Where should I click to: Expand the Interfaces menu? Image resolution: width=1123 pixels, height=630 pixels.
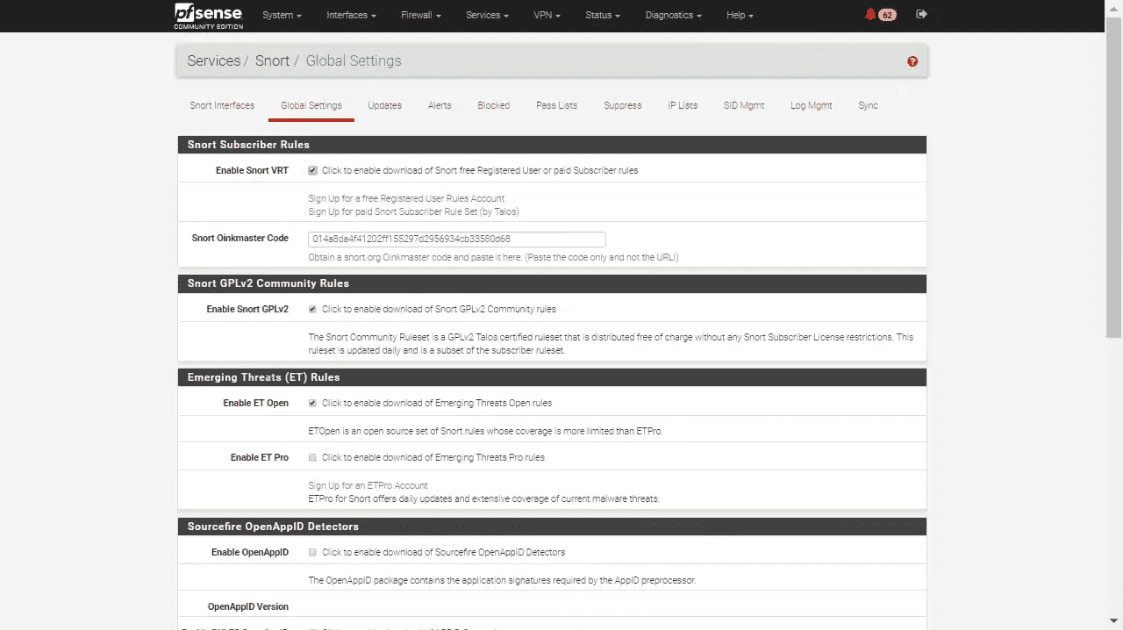click(x=351, y=15)
